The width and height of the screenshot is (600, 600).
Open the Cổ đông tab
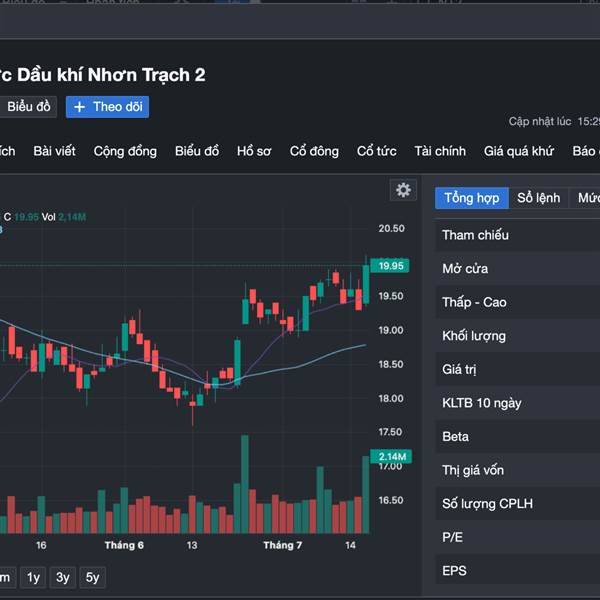[x=314, y=151]
